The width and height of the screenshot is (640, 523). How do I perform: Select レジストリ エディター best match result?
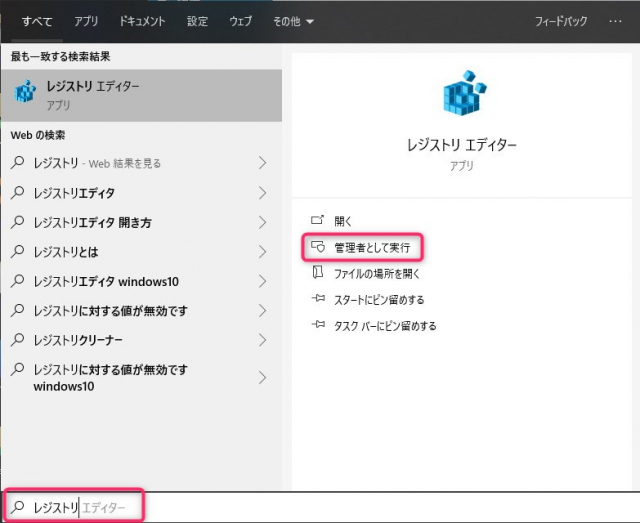141,95
